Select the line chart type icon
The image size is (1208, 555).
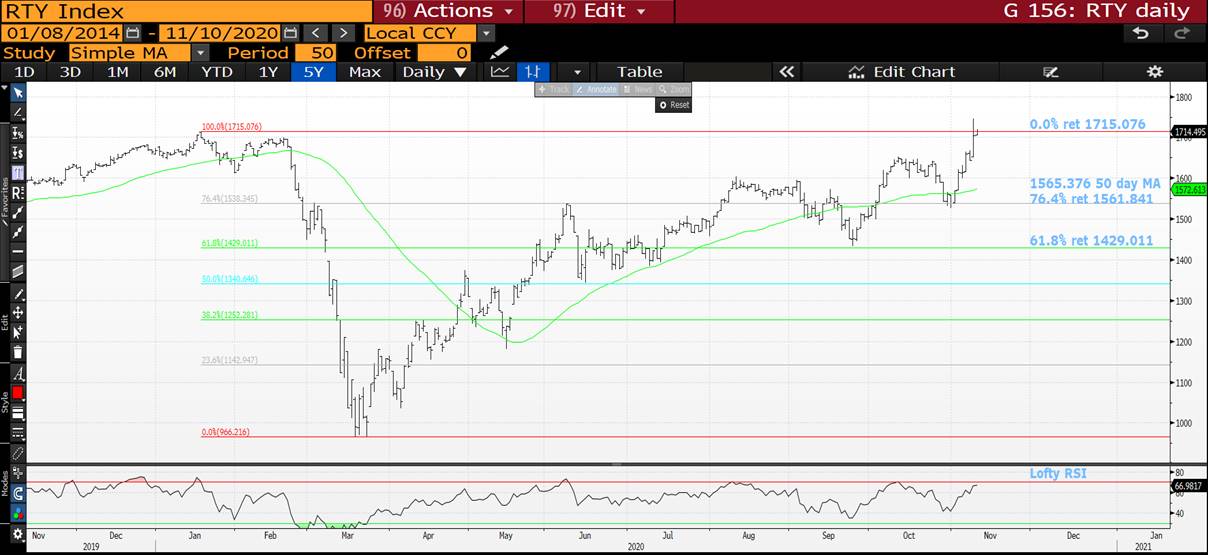click(x=500, y=72)
